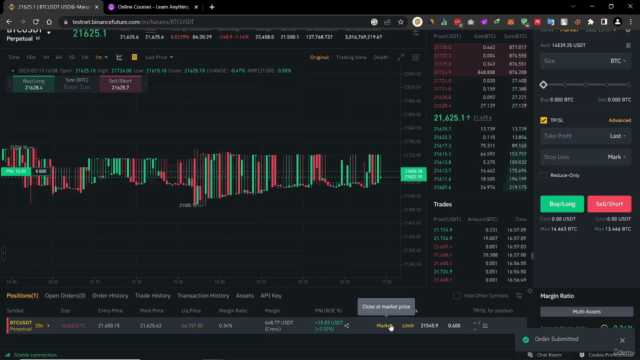This screenshot has height=360, width=640.
Task: Toggle the yellow trade-markers display icon
Action: click(x=134, y=57)
